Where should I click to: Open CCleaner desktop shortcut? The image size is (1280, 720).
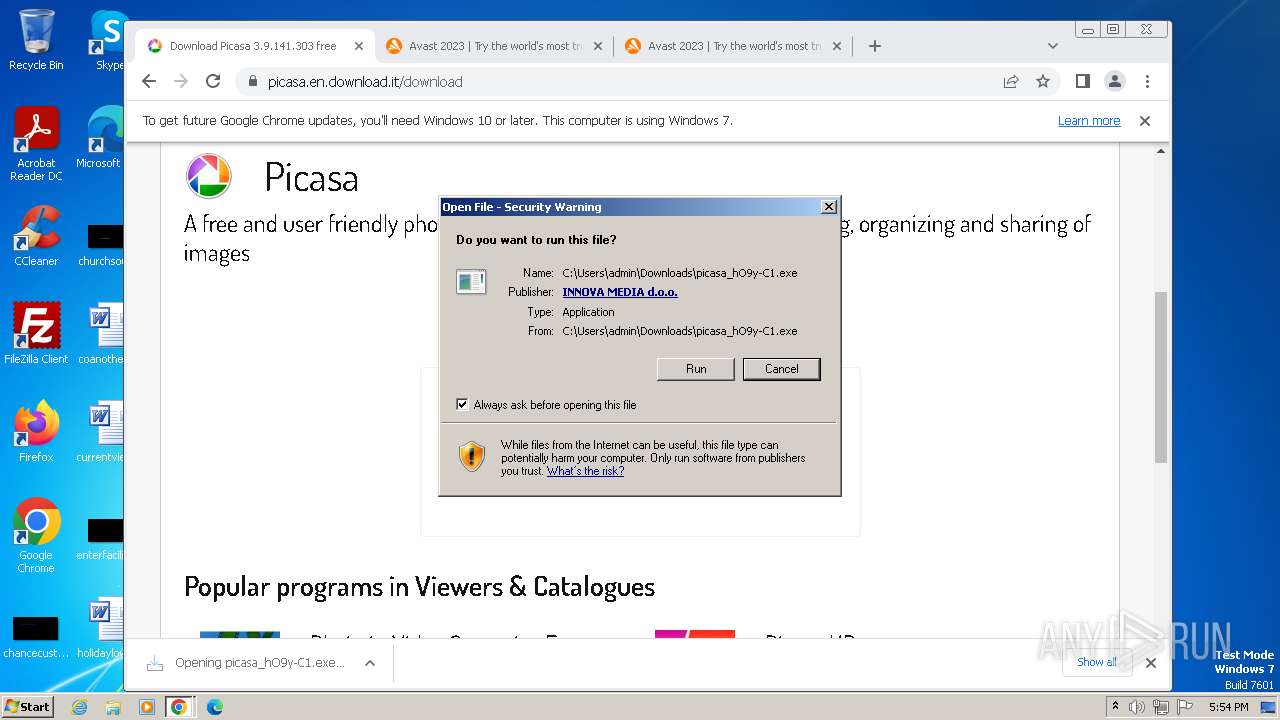pos(36,236)
